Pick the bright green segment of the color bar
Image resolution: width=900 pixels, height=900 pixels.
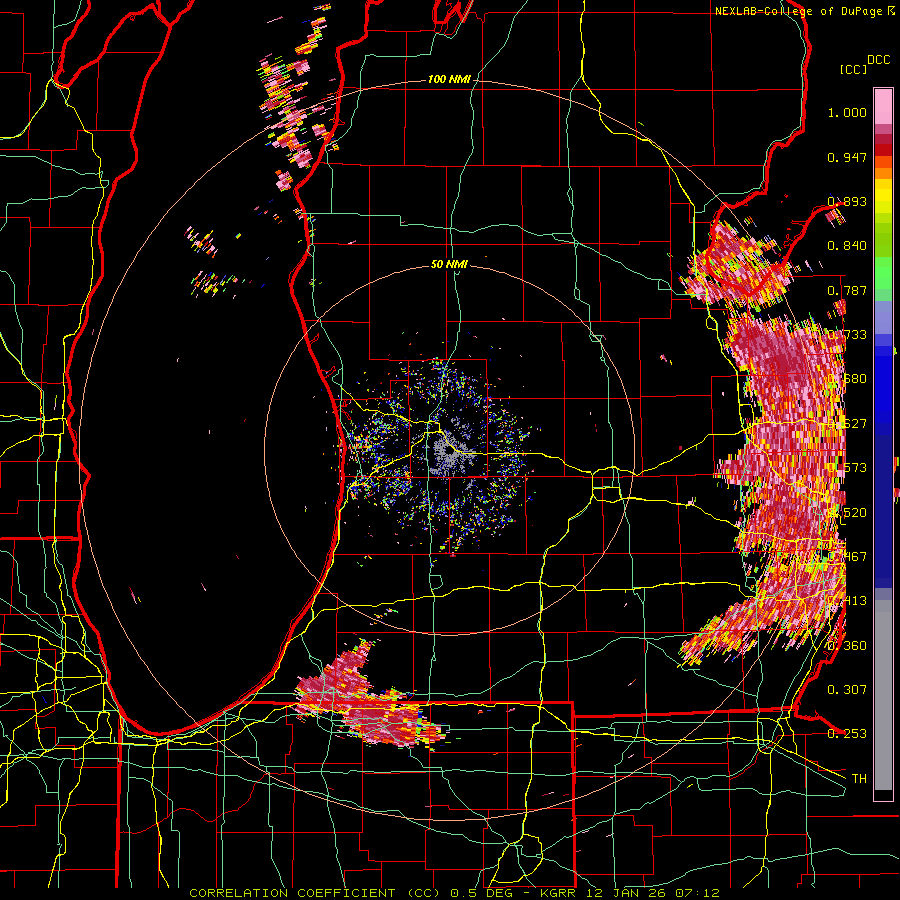[x=883, y=273]
